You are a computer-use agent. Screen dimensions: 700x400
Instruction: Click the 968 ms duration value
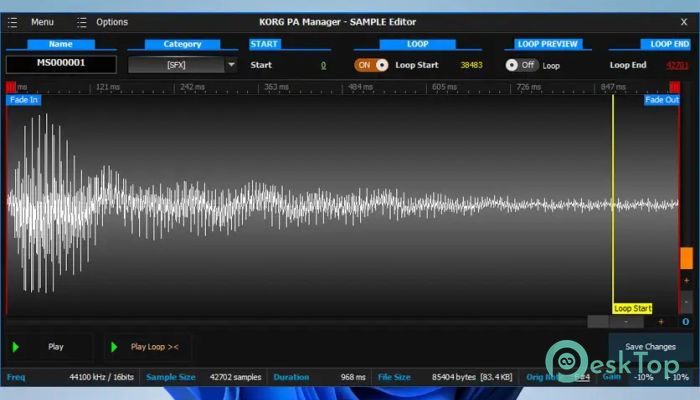click(x=353, y=377)
